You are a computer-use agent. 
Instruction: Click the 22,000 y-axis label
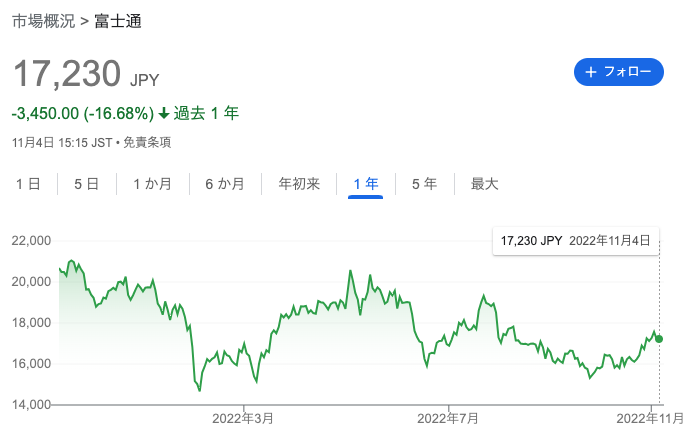pos(31,241)
